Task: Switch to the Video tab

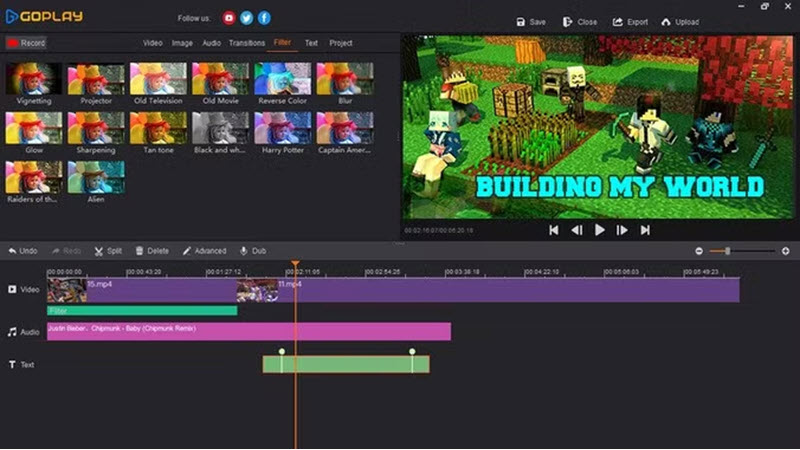Action: [153, 43]
